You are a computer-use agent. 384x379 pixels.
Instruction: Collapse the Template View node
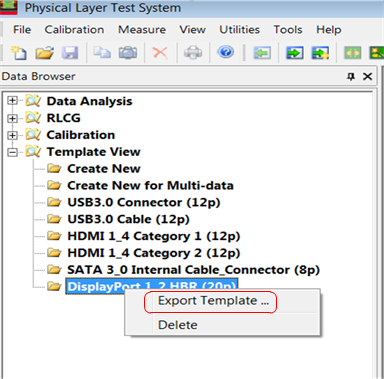[x=12, y=152]
